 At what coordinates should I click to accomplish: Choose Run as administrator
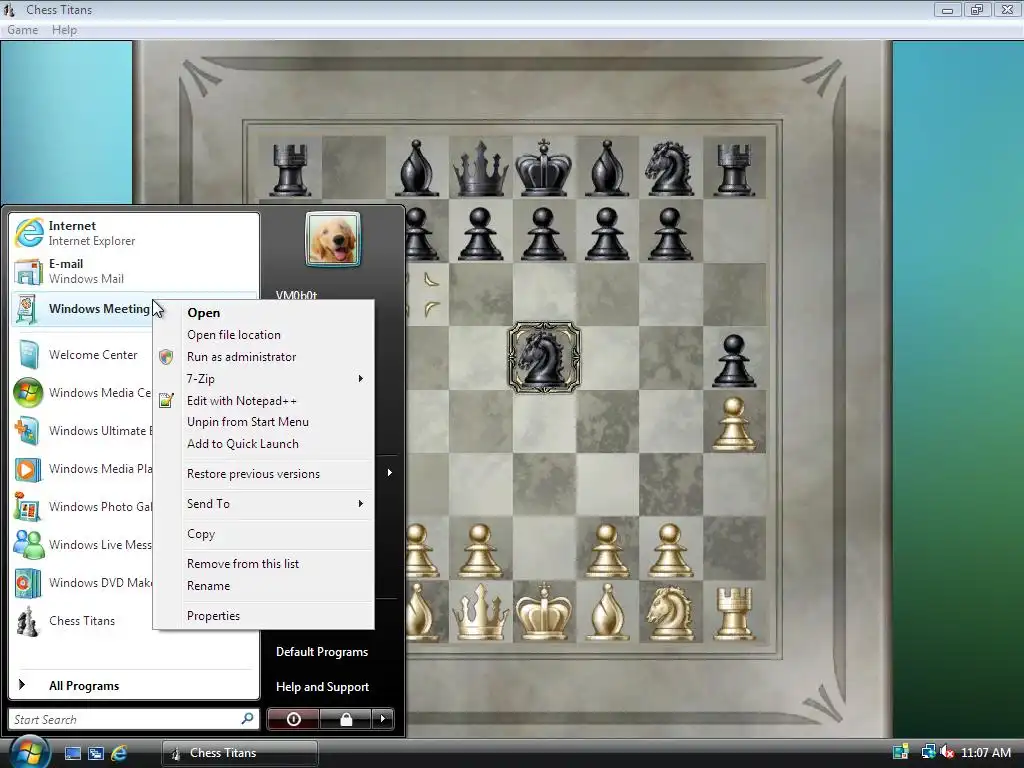coord(264,357)
